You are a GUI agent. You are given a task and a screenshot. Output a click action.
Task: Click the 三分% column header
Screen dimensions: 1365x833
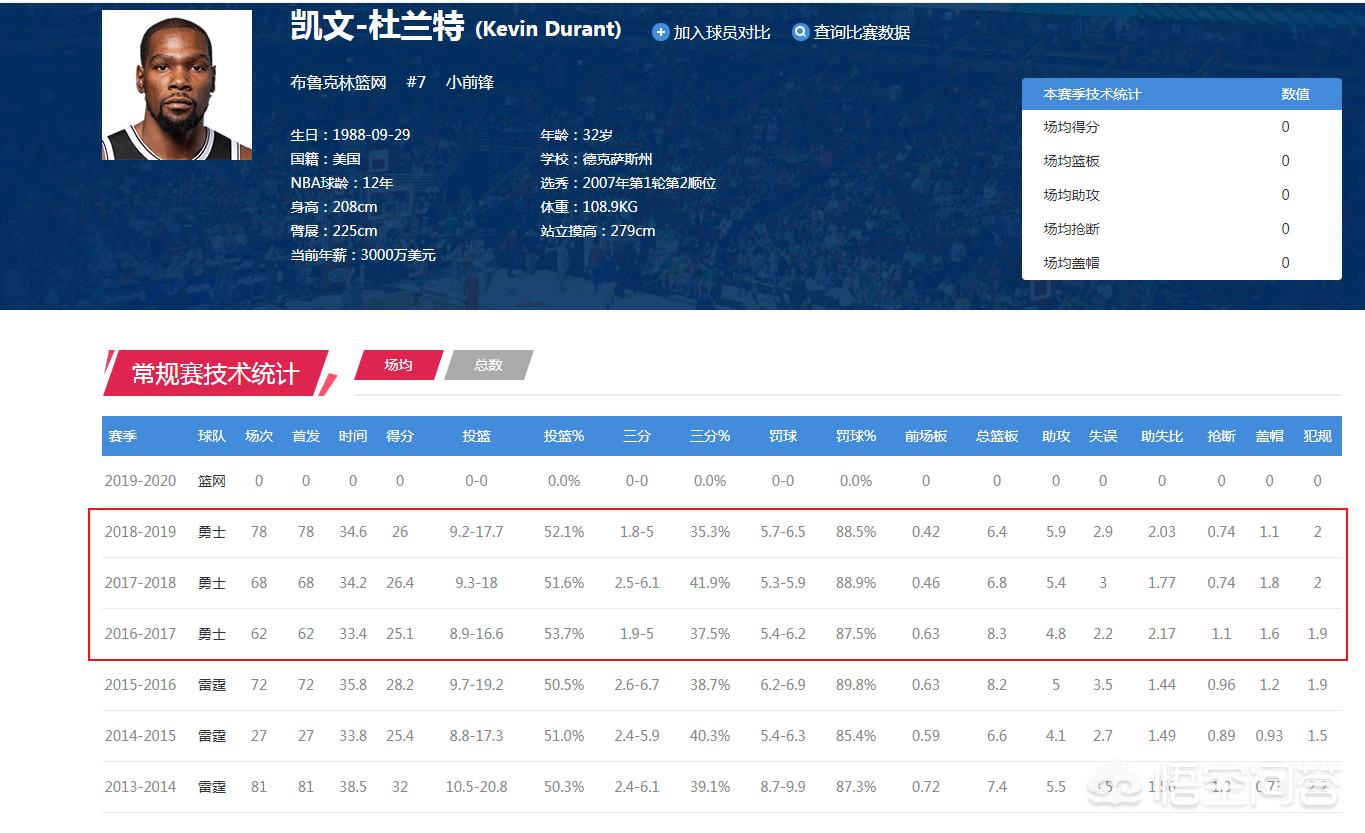click(710, 436)
